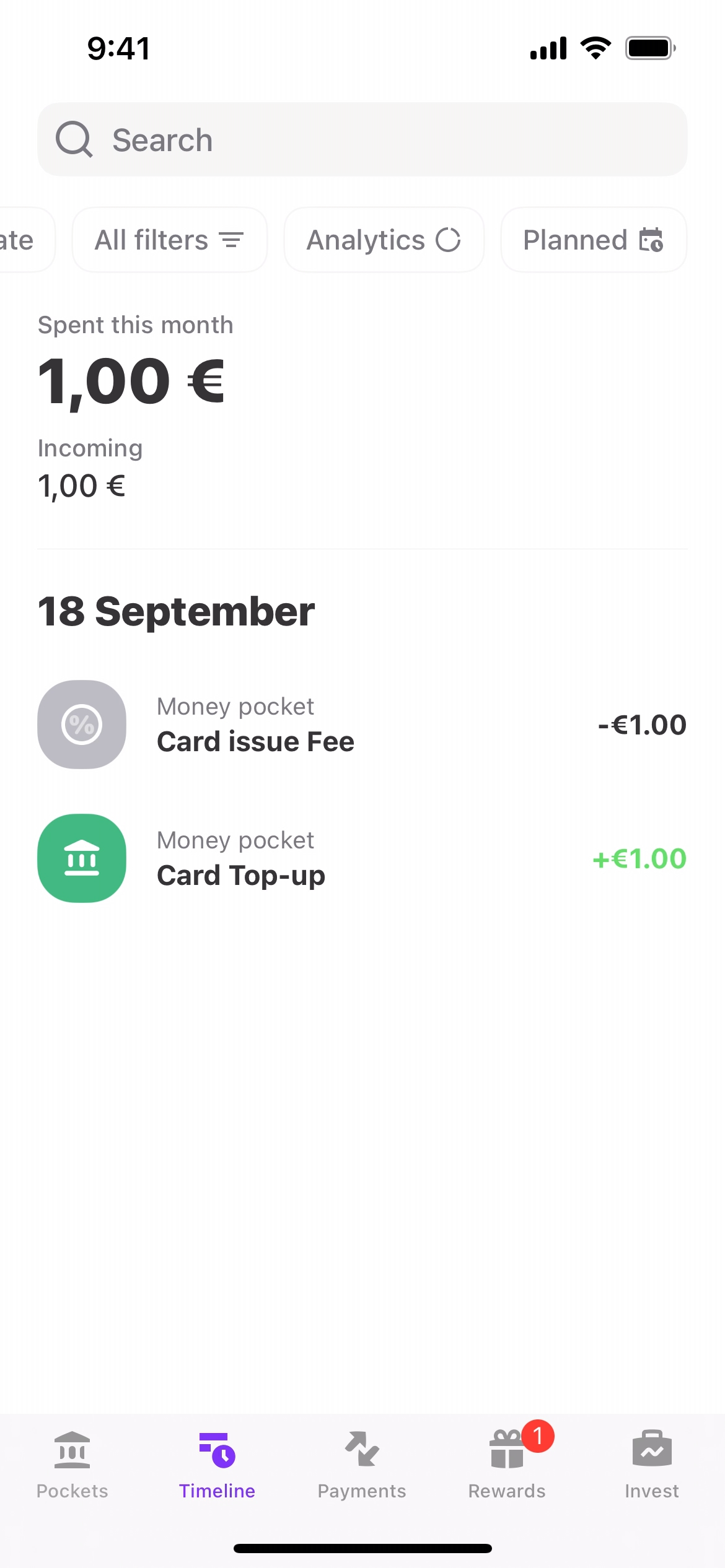Tap the green +€1.00 amount
This screenshot has width=725, height=1568.
pyautogui.click(x=639, y=858)
